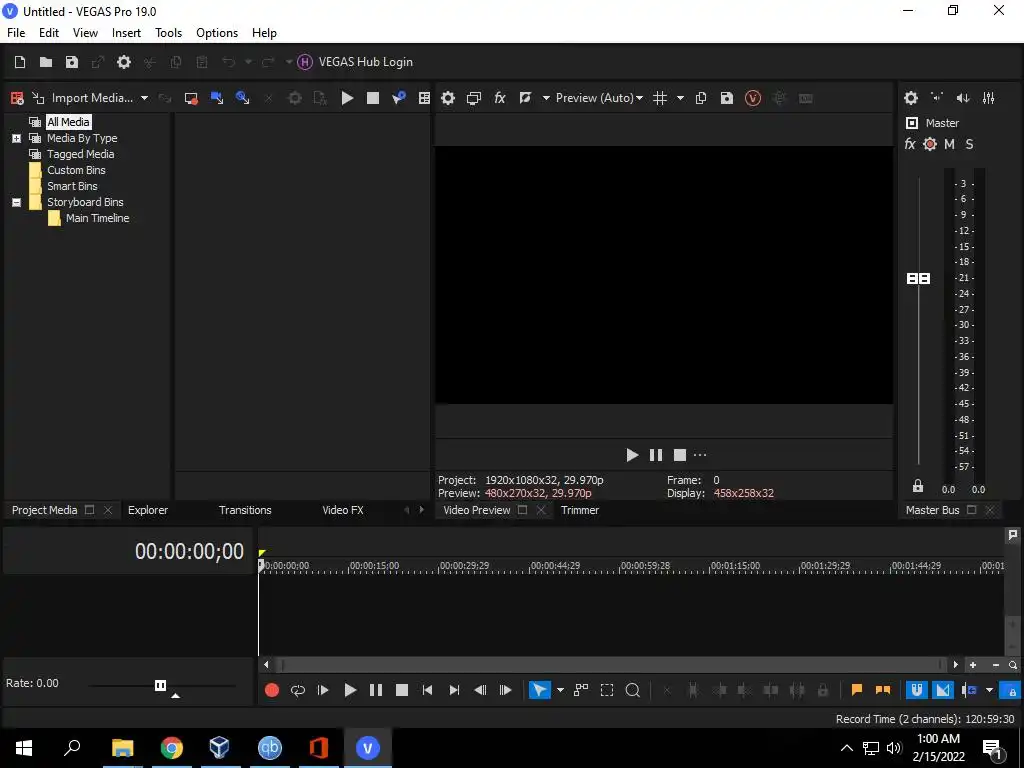The image size is (1024, 768).
Task: Save preview snapshot to file
Action: click(x=727, y=98)
